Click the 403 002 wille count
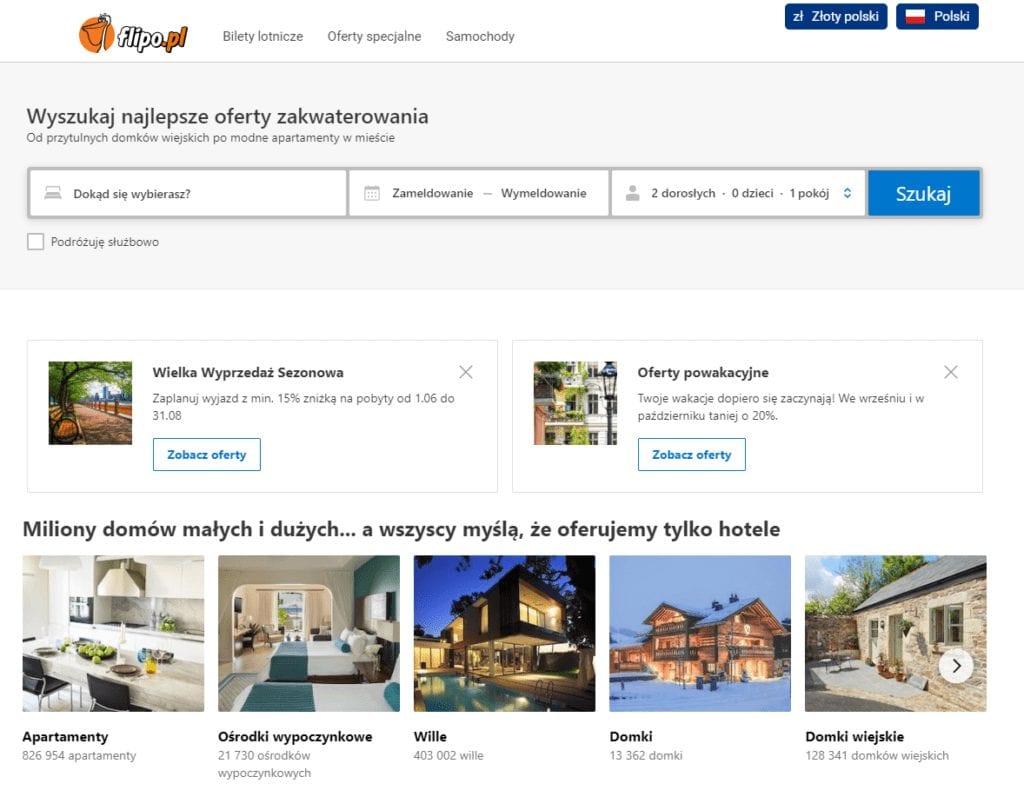Screen dimensions: 1024x810 coord(449,756)
